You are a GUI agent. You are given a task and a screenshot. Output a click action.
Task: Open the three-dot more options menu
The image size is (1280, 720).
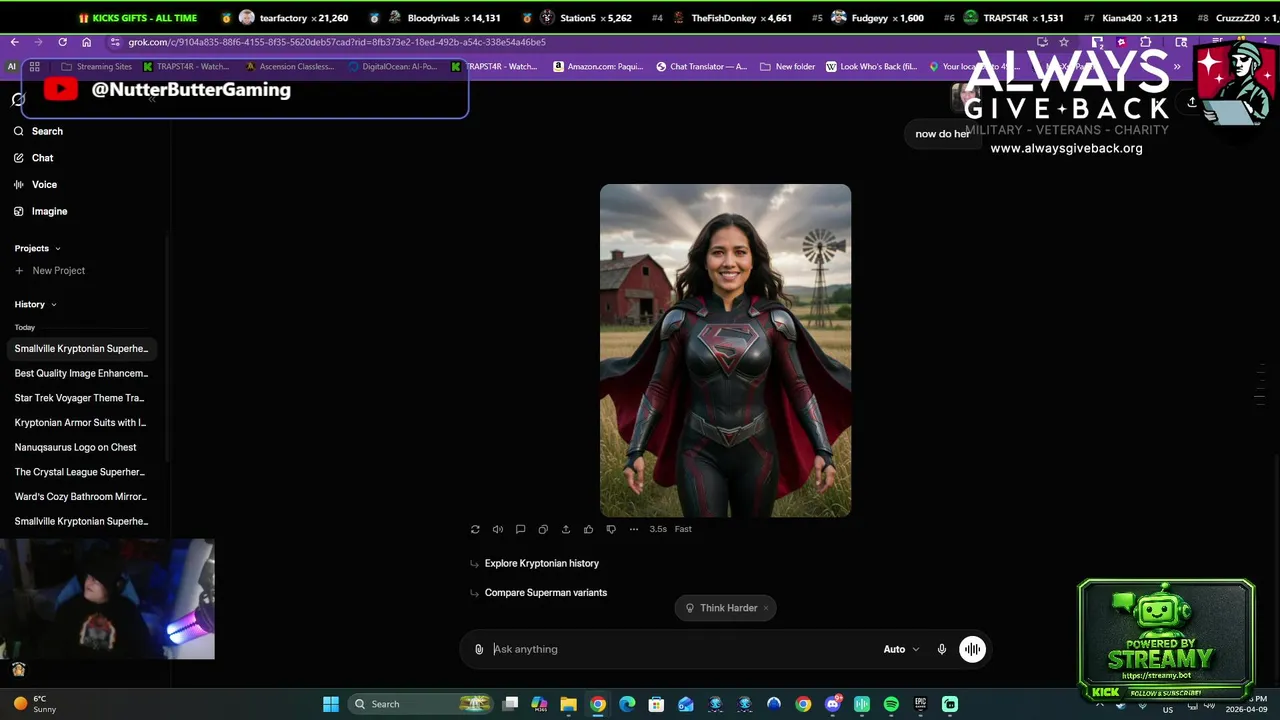point(634,529)
